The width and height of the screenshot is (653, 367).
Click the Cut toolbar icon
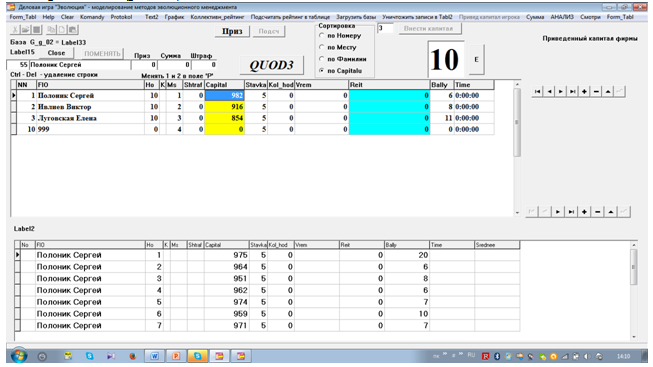tap(15, 30)
